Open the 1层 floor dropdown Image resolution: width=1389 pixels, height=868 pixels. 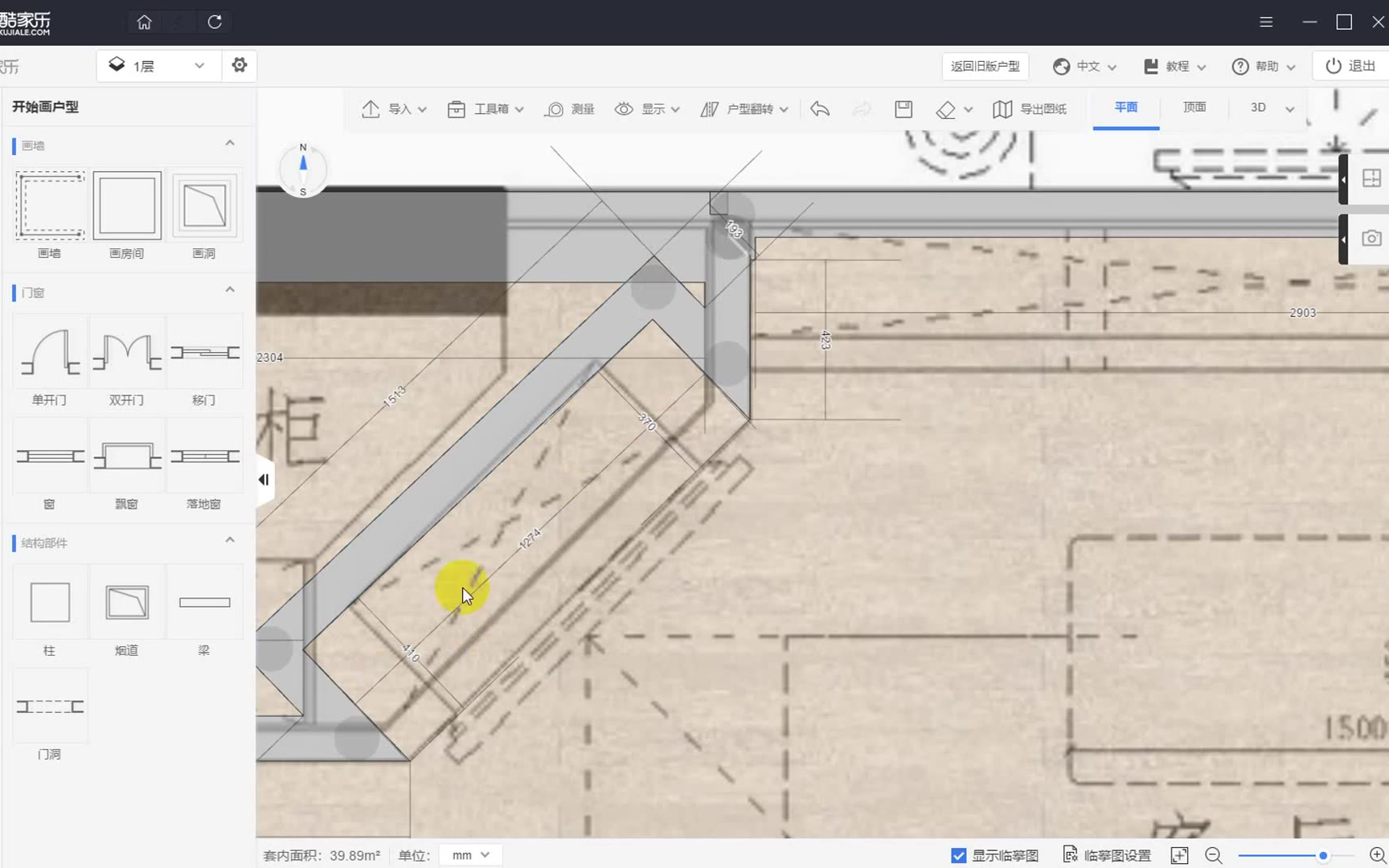[158, 66]
